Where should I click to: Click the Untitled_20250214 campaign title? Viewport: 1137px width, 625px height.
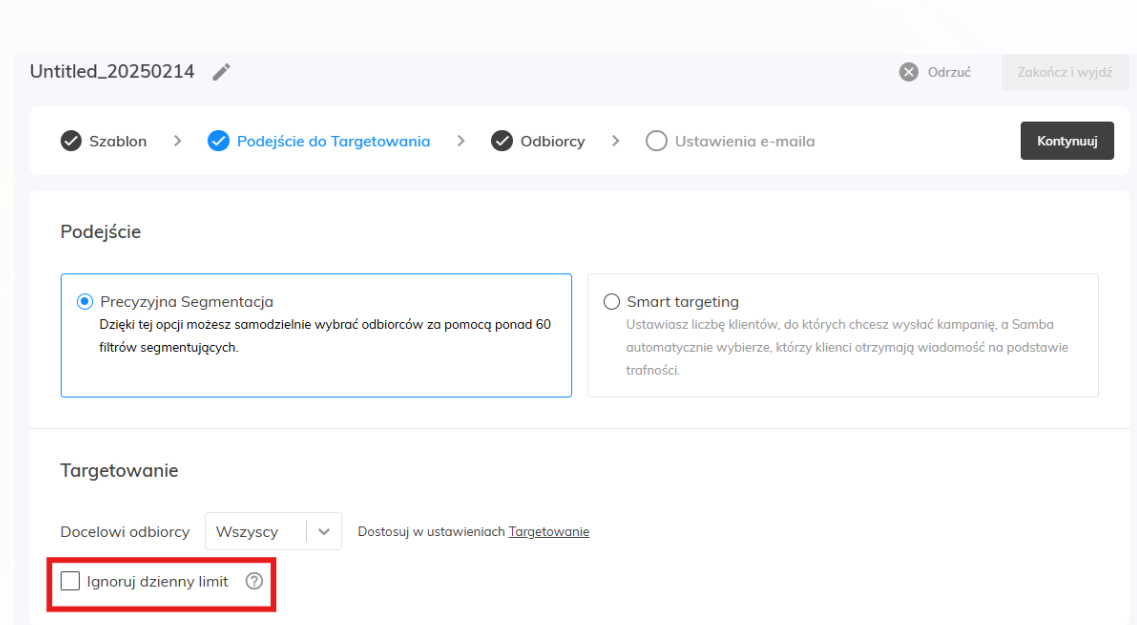tap(112, 71)
